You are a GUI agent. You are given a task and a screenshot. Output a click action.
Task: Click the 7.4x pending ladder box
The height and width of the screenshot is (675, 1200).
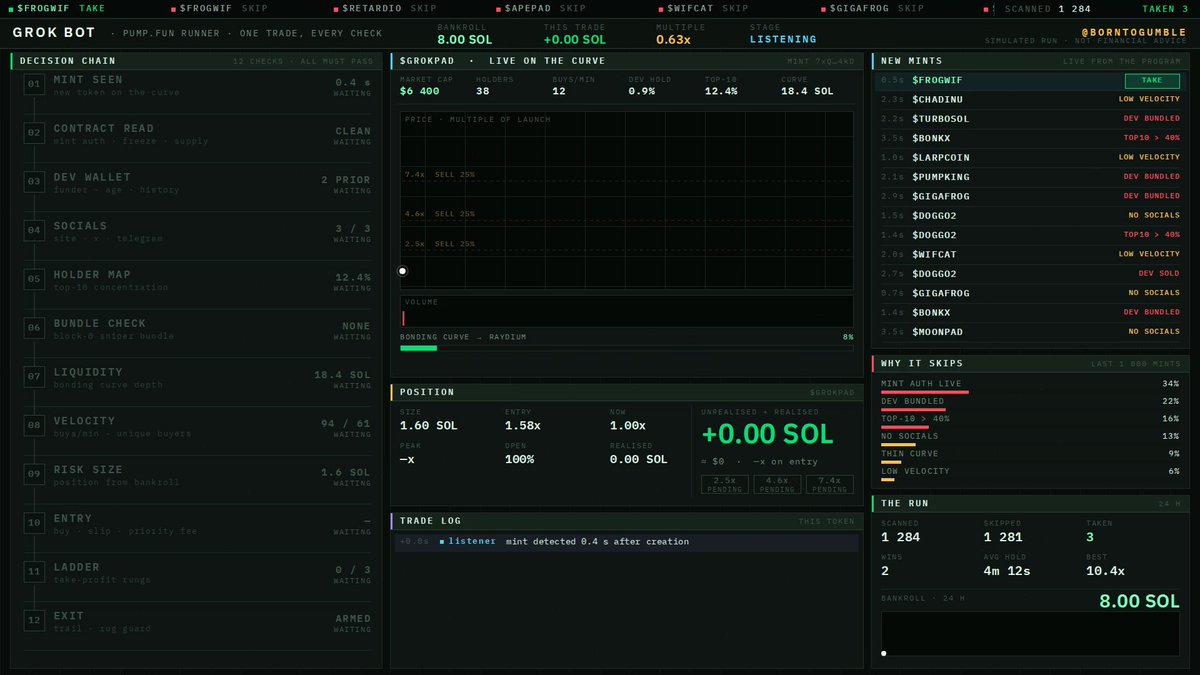click(830, 485)
